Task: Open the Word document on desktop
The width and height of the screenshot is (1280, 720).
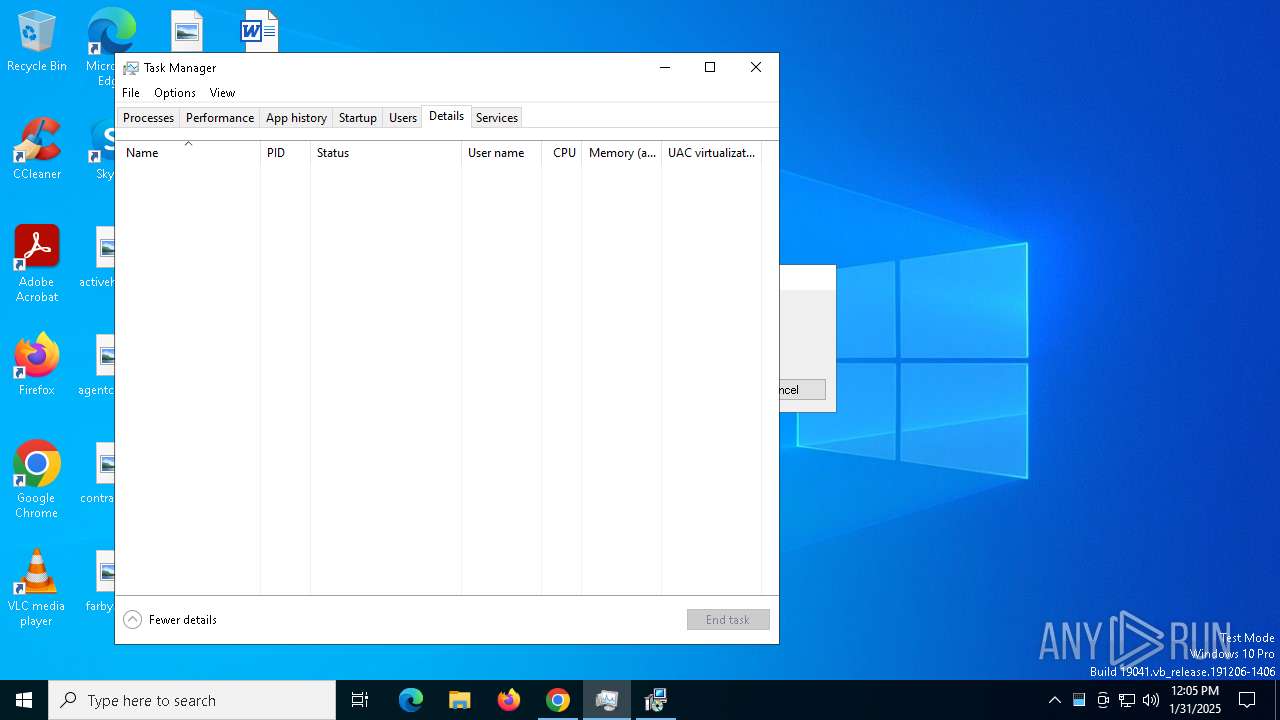Action: (x=259, y=31)
